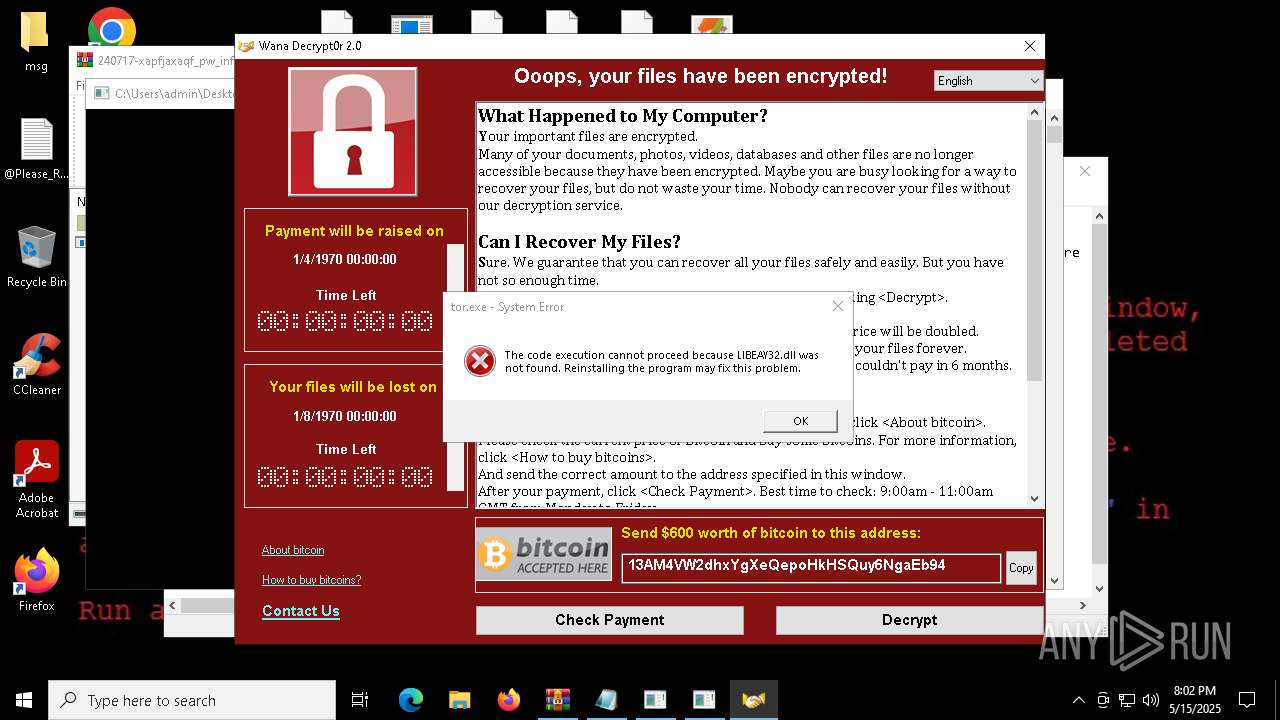Click the "Ooops, your files have been encrypted!" heading
Viewport: 1280px width, 720px height.
700,77
